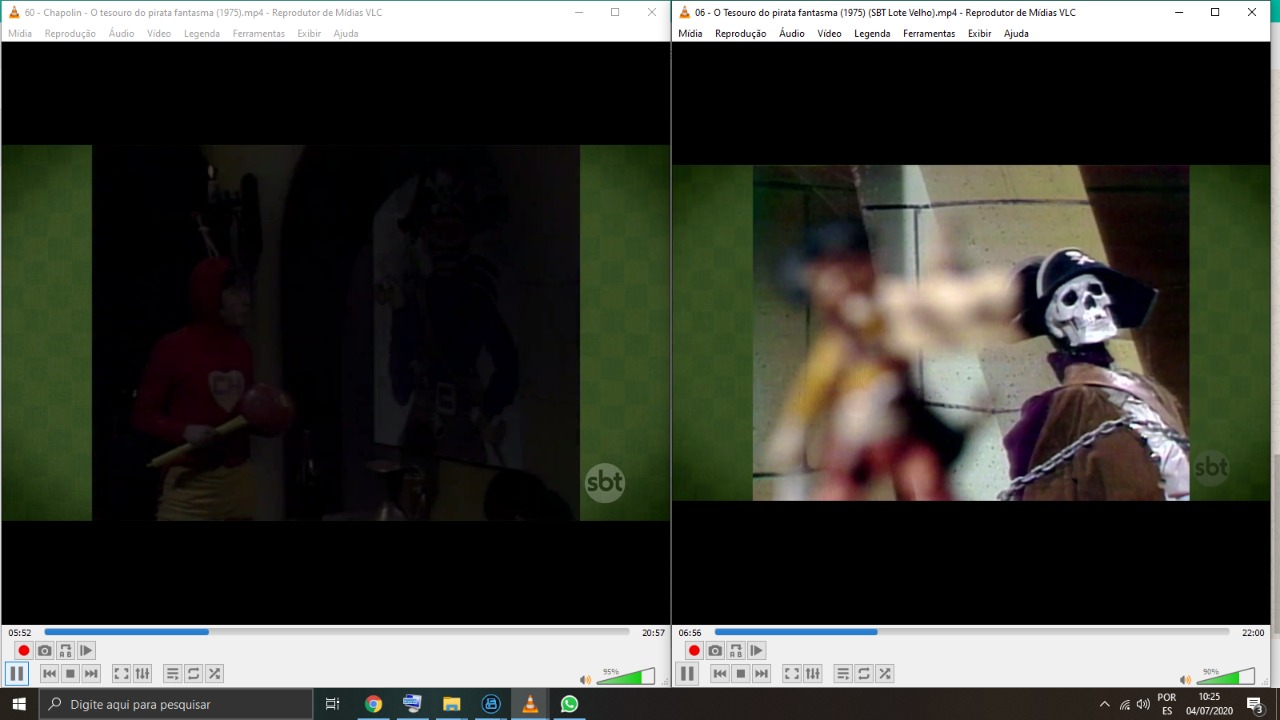
Task: Click total time 20:57 in left window
Action: point(653,633)
